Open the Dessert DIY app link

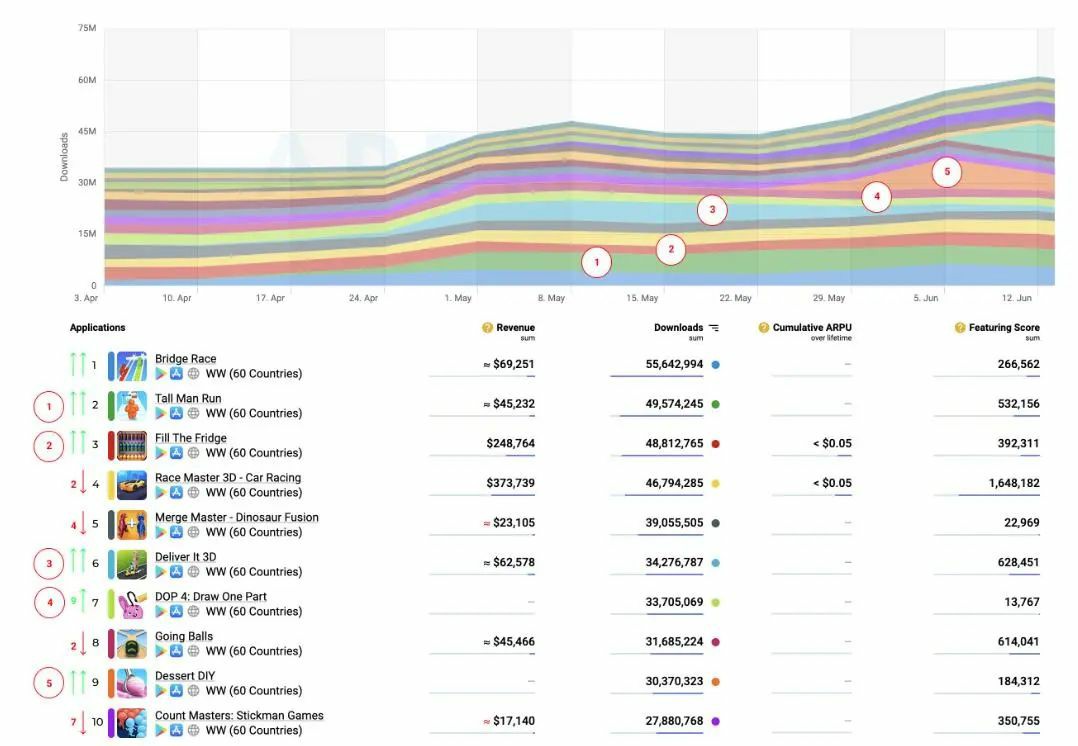[x=185, y=677]
